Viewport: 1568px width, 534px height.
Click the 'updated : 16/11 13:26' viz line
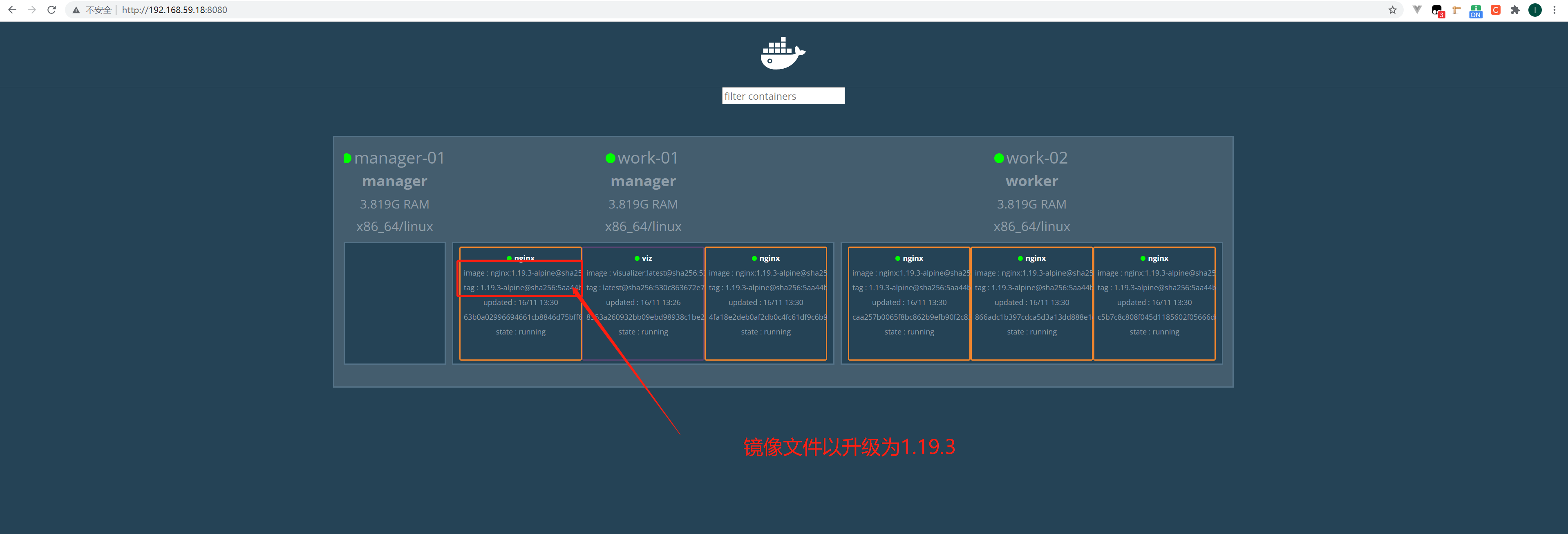point(643,303)
